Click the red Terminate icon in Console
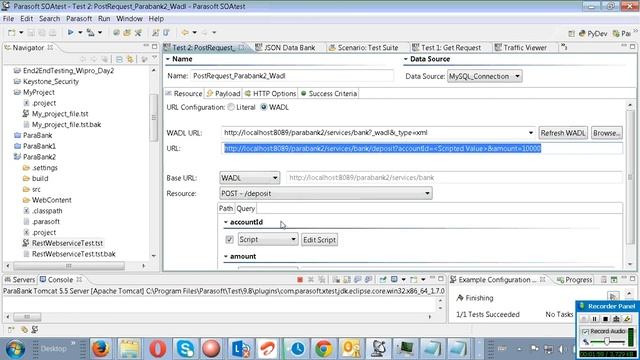Viewport: 640px width, 360px height. (x=300, y=280)
